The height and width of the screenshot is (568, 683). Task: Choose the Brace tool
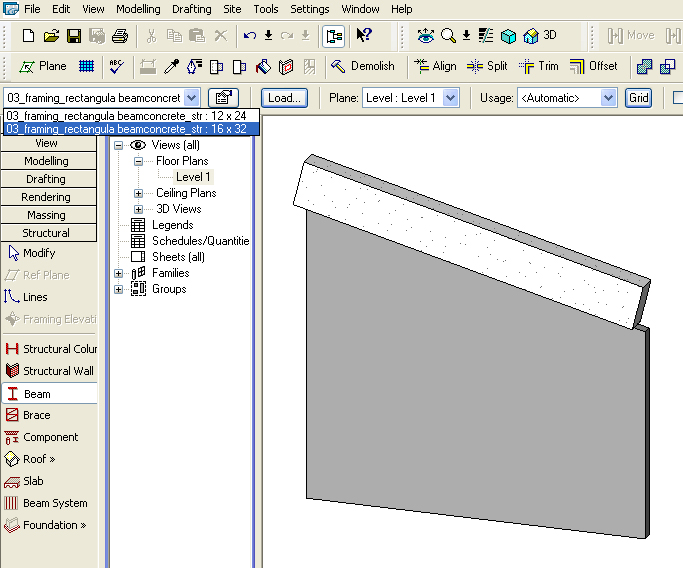click(x=36, y=415)
